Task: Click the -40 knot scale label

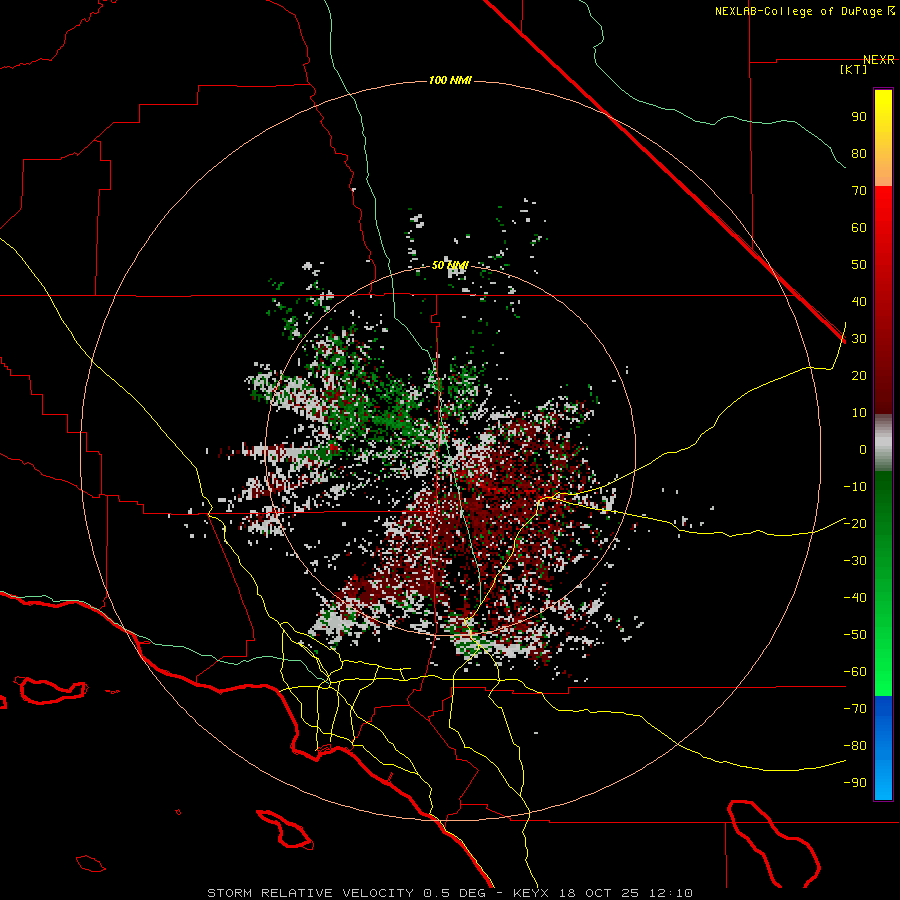Action: 855,598
